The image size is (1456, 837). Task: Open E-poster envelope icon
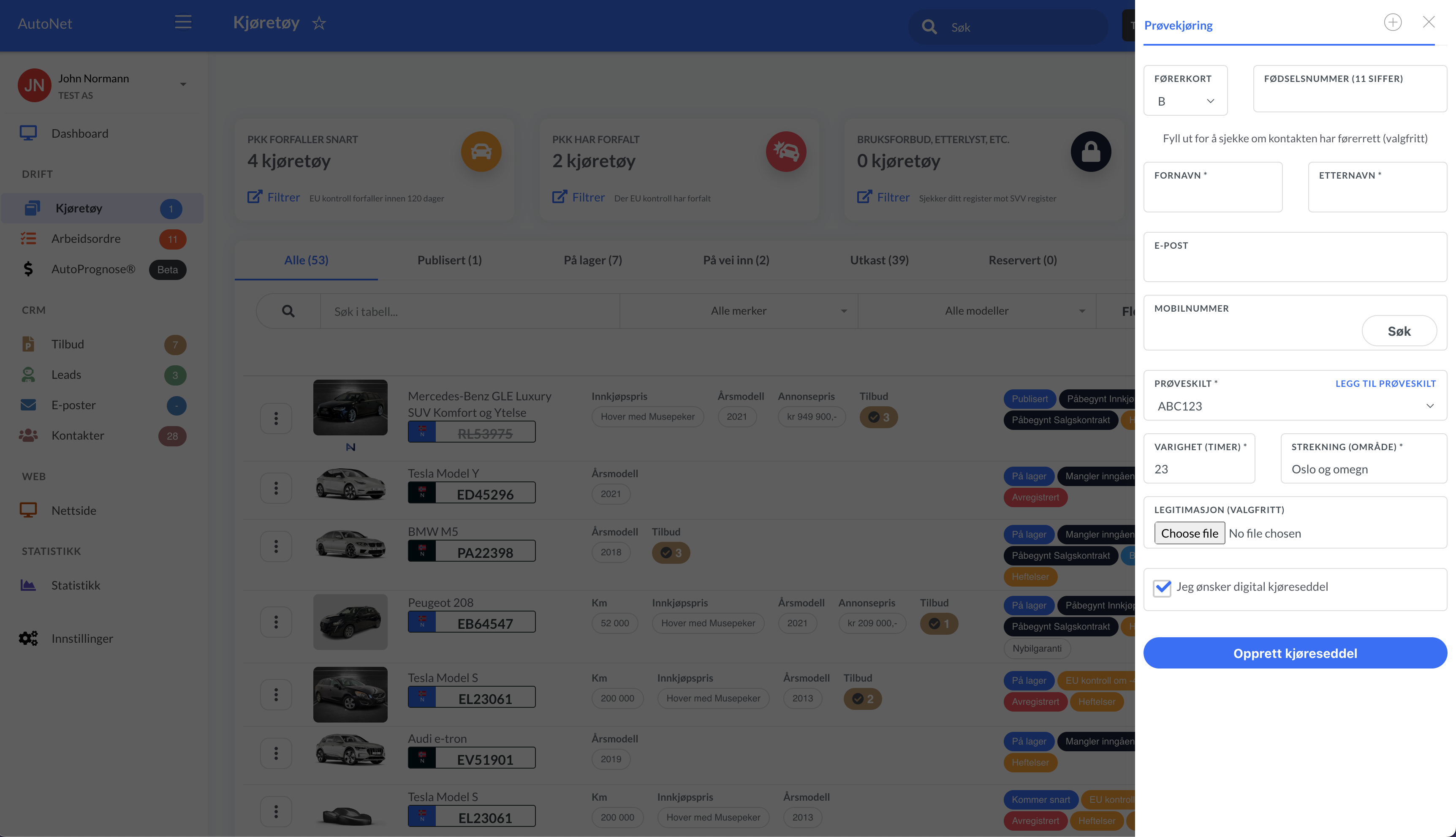(28, 405)
